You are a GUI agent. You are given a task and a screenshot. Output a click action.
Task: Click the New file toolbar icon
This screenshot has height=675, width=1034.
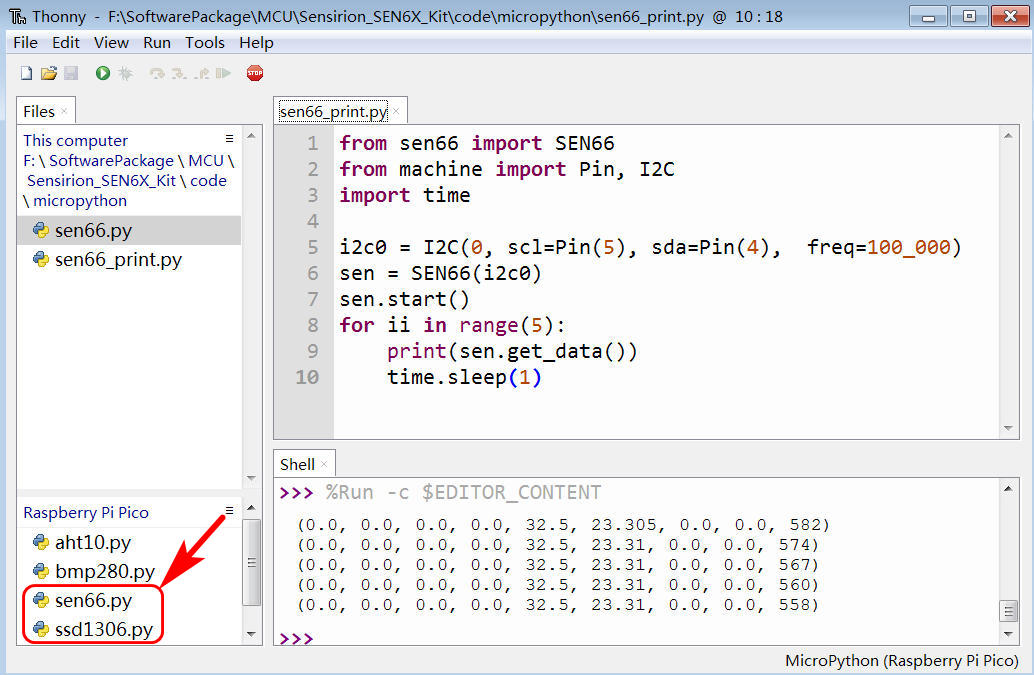pyautogui.click(x=26, y=73)
